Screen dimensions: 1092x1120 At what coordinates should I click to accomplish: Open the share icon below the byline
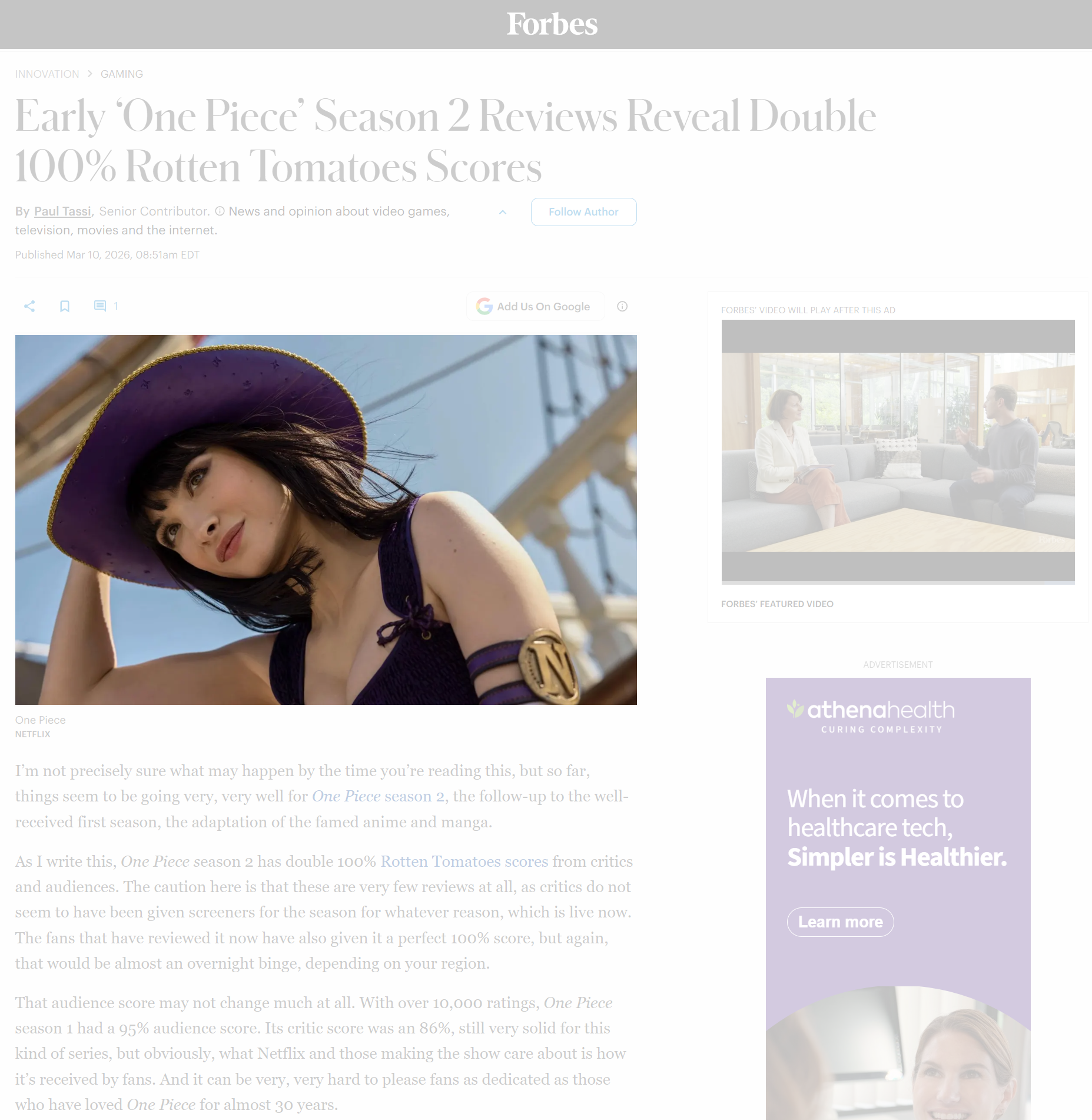click(29, 306)
